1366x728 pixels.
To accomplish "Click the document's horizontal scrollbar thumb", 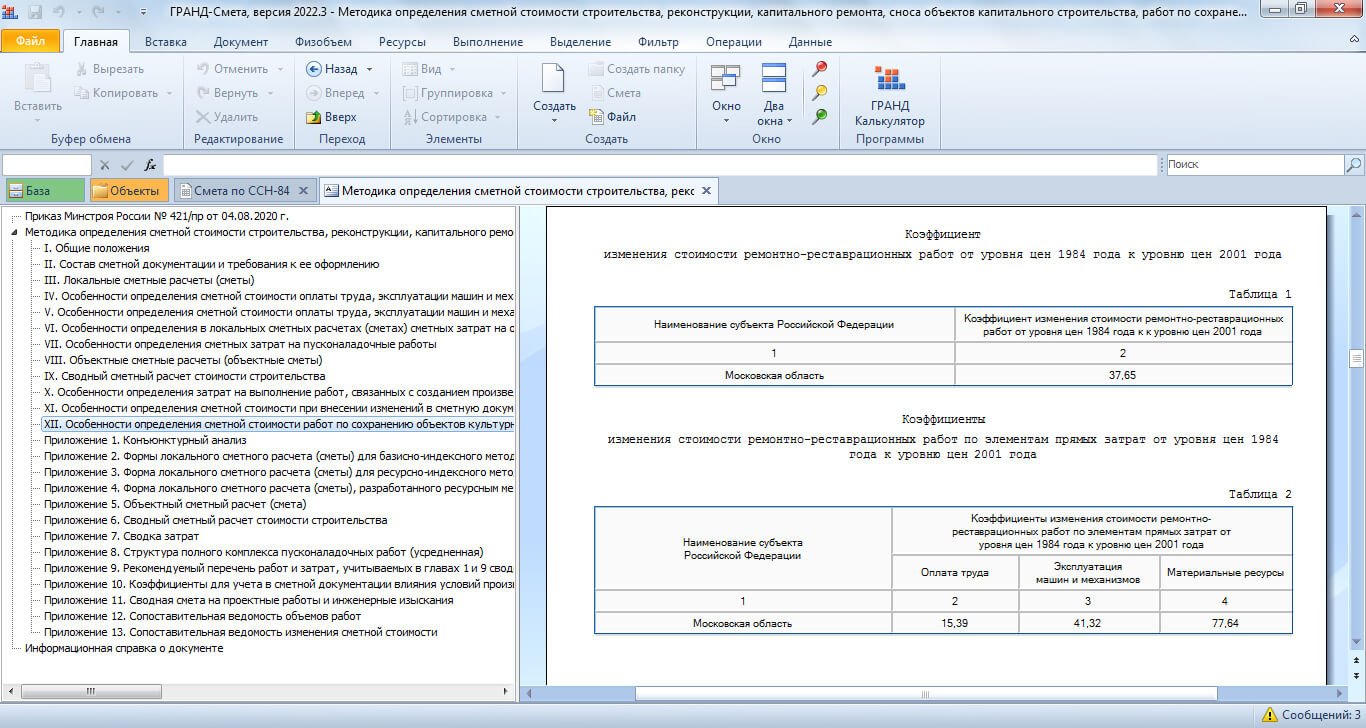I will pos(926,693).
